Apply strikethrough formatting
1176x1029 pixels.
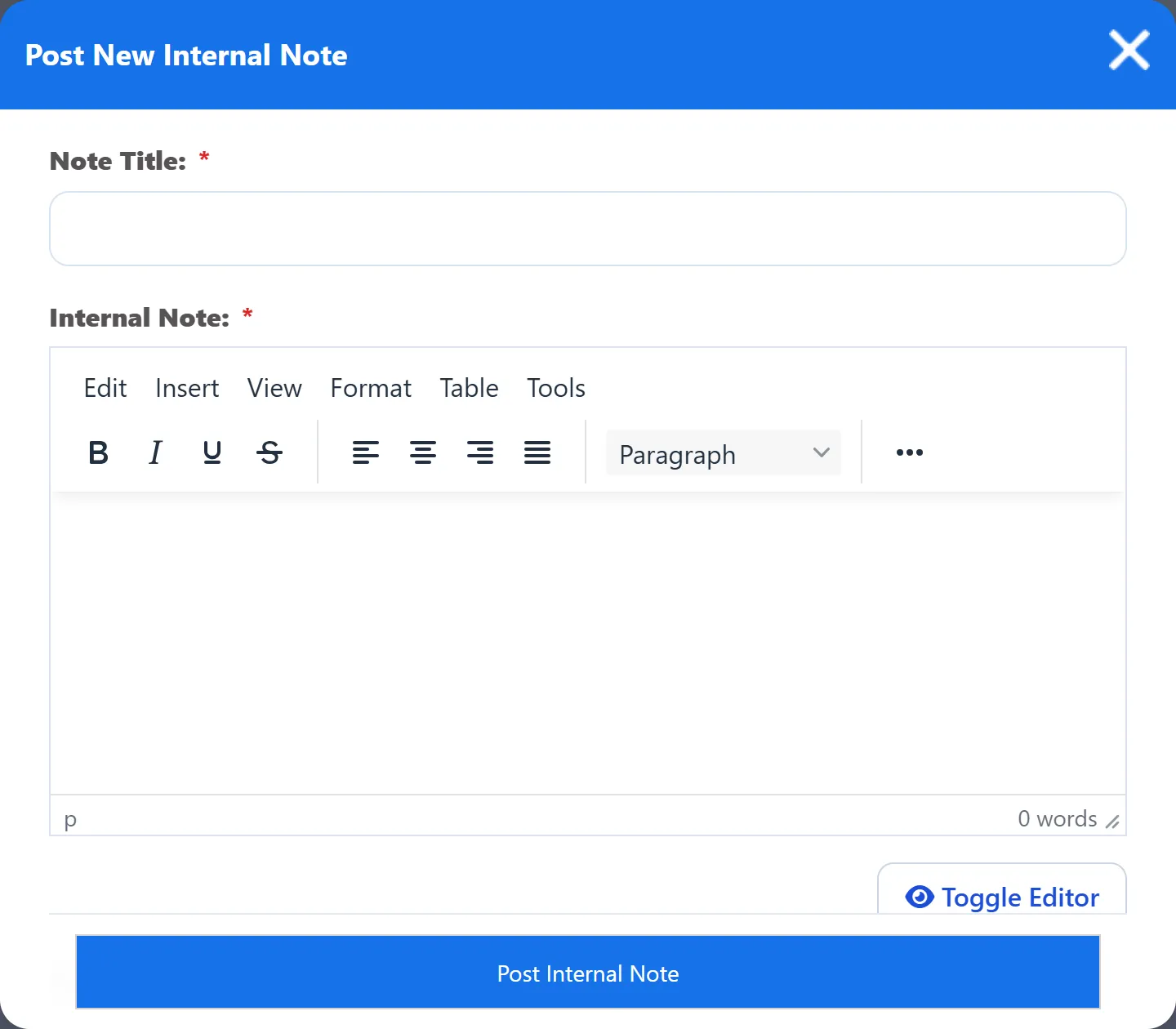click(x=269, y=452)
